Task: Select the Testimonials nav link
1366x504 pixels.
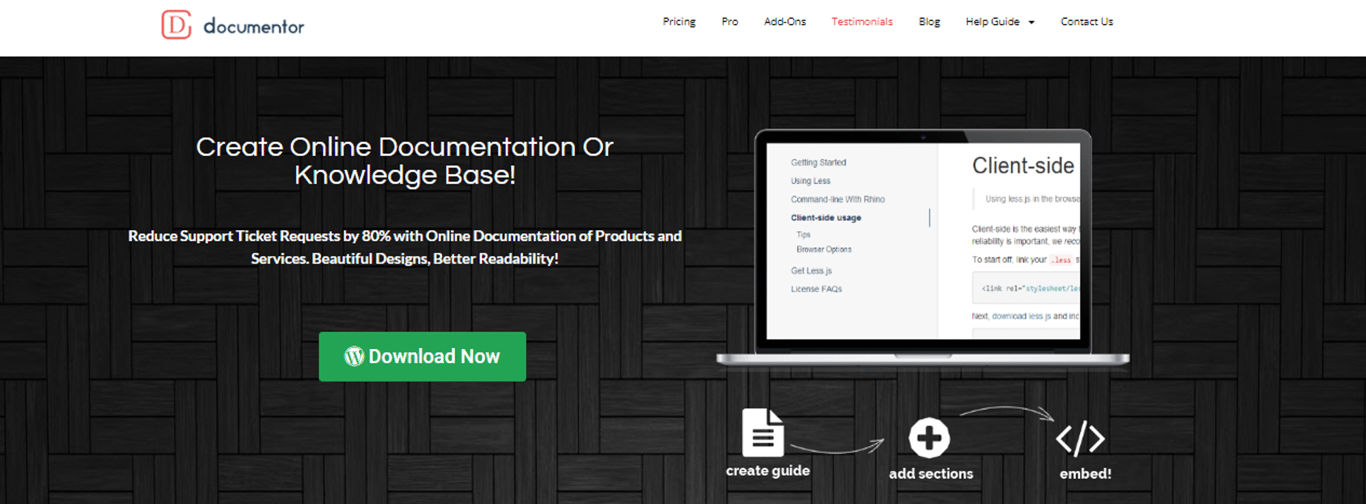Action: 862,22
